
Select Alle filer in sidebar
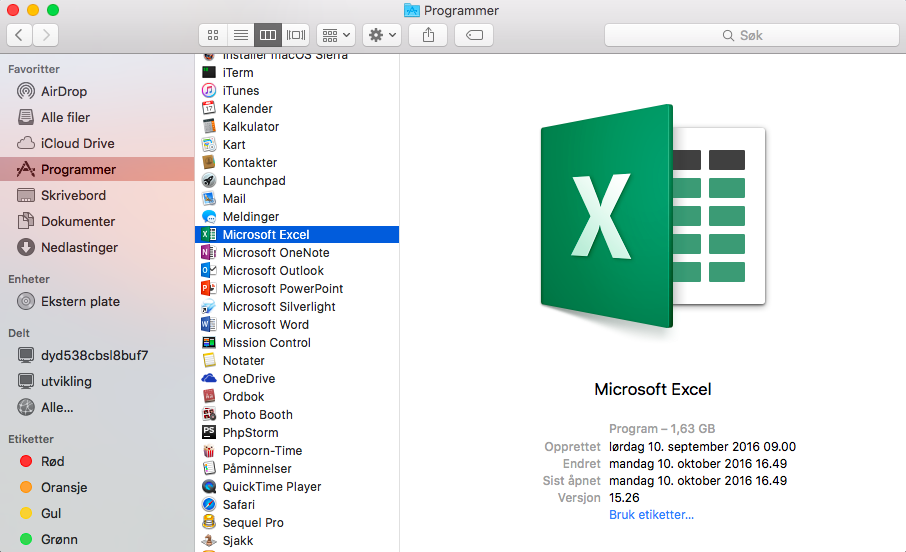pyautogui.click(x=97, y=117)
